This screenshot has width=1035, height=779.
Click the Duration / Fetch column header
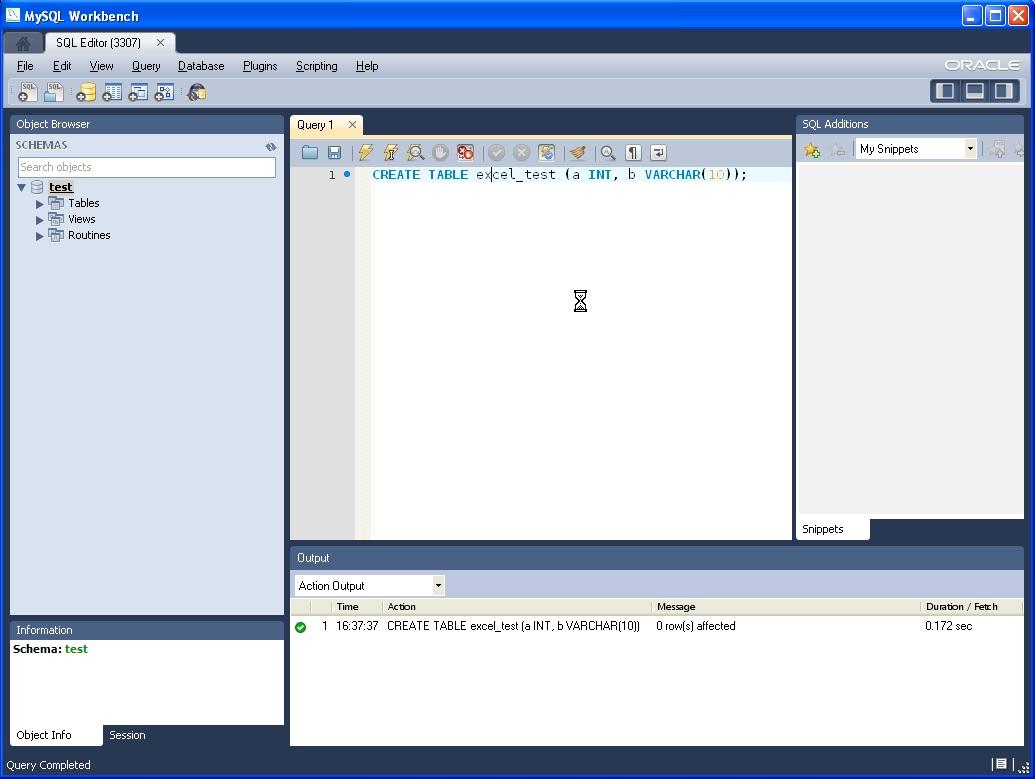pos(962,607)
